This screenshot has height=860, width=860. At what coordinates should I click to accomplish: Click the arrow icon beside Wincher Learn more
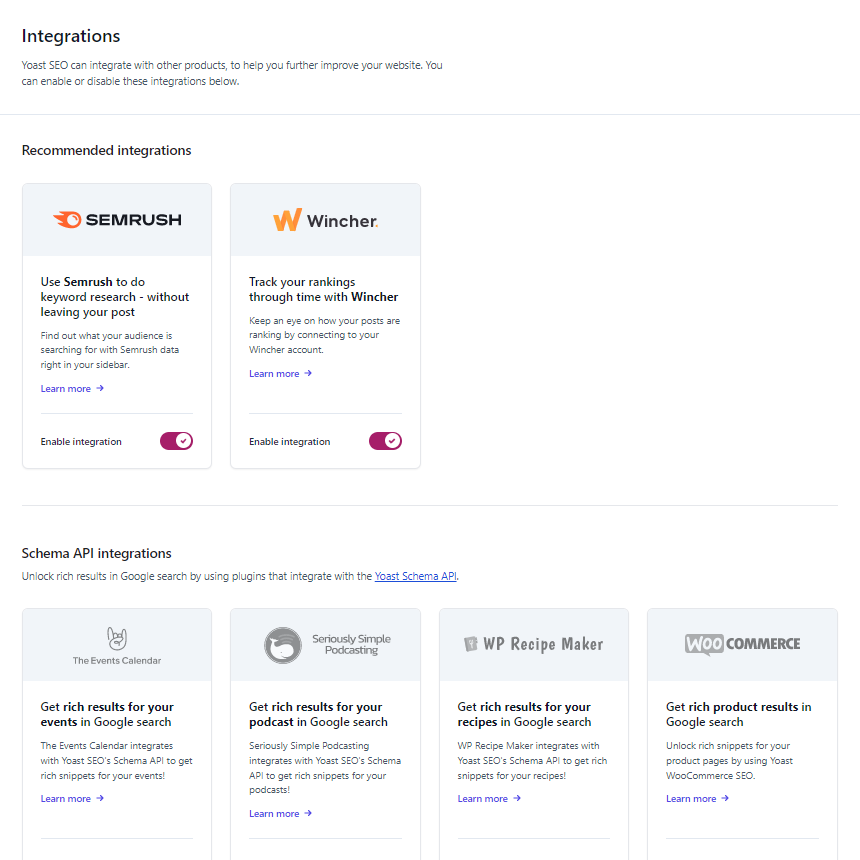pyautogui.click(x=308, y=374)
